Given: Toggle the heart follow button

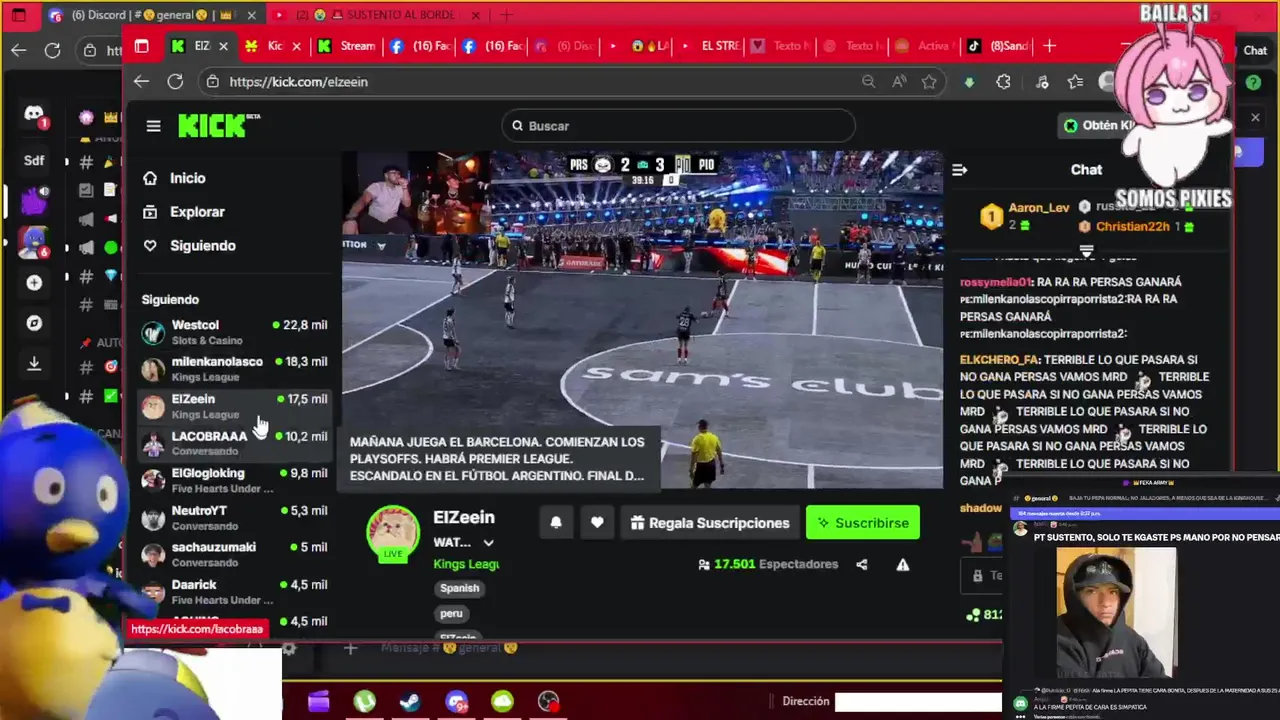Looking at the screenshot, I should point(597,523).
